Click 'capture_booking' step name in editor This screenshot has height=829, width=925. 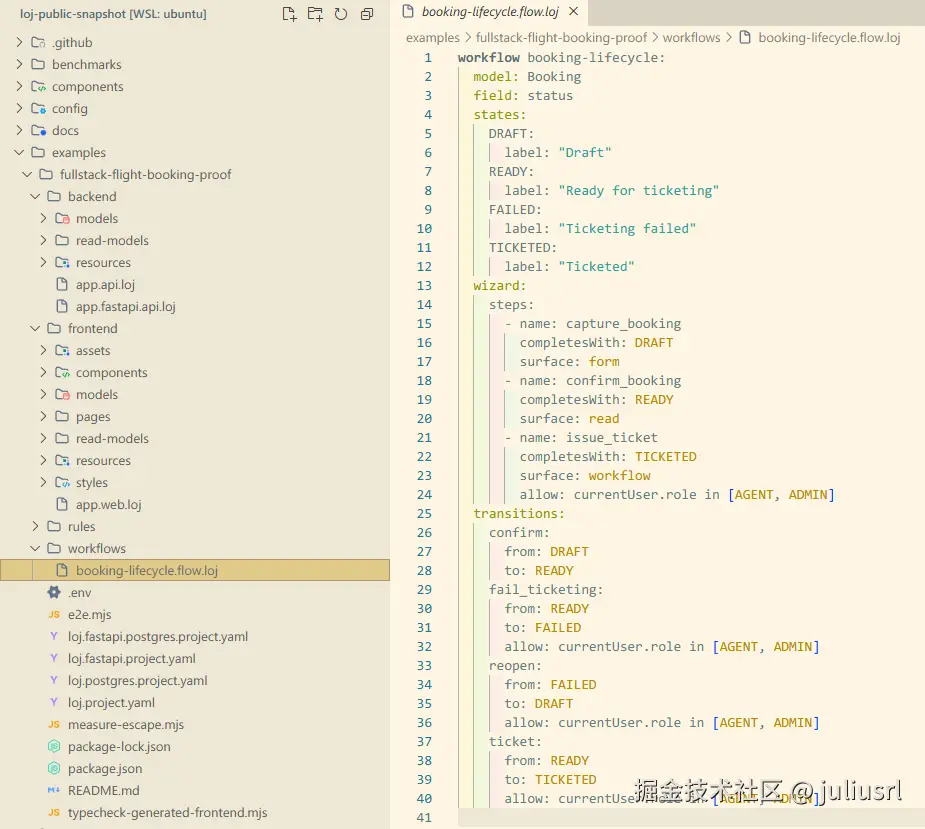point(623,323)
